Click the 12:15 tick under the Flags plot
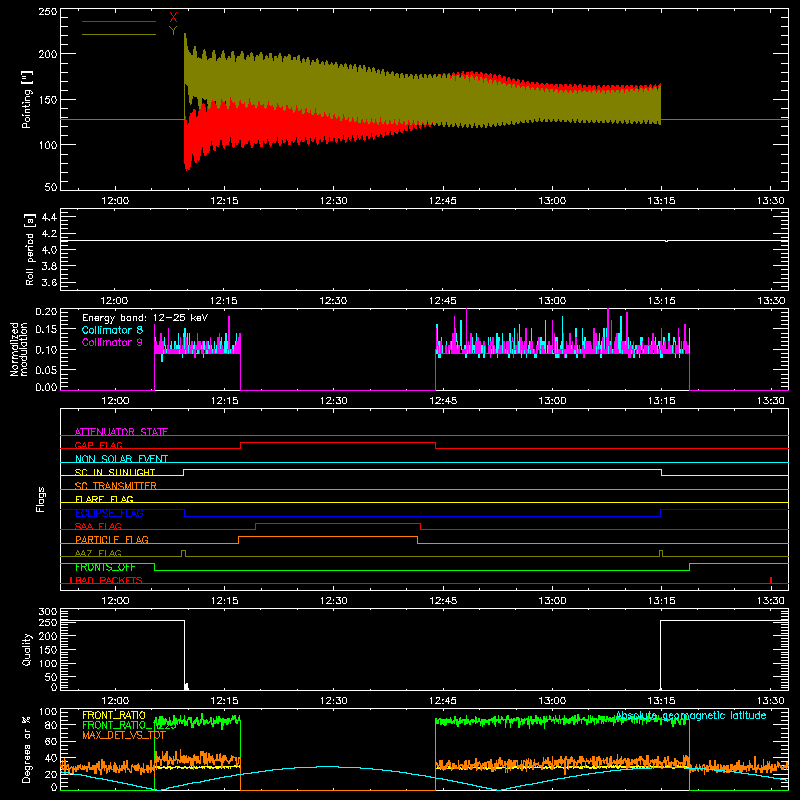Viewport: 800px width, 800px height. tap(224, 601)
